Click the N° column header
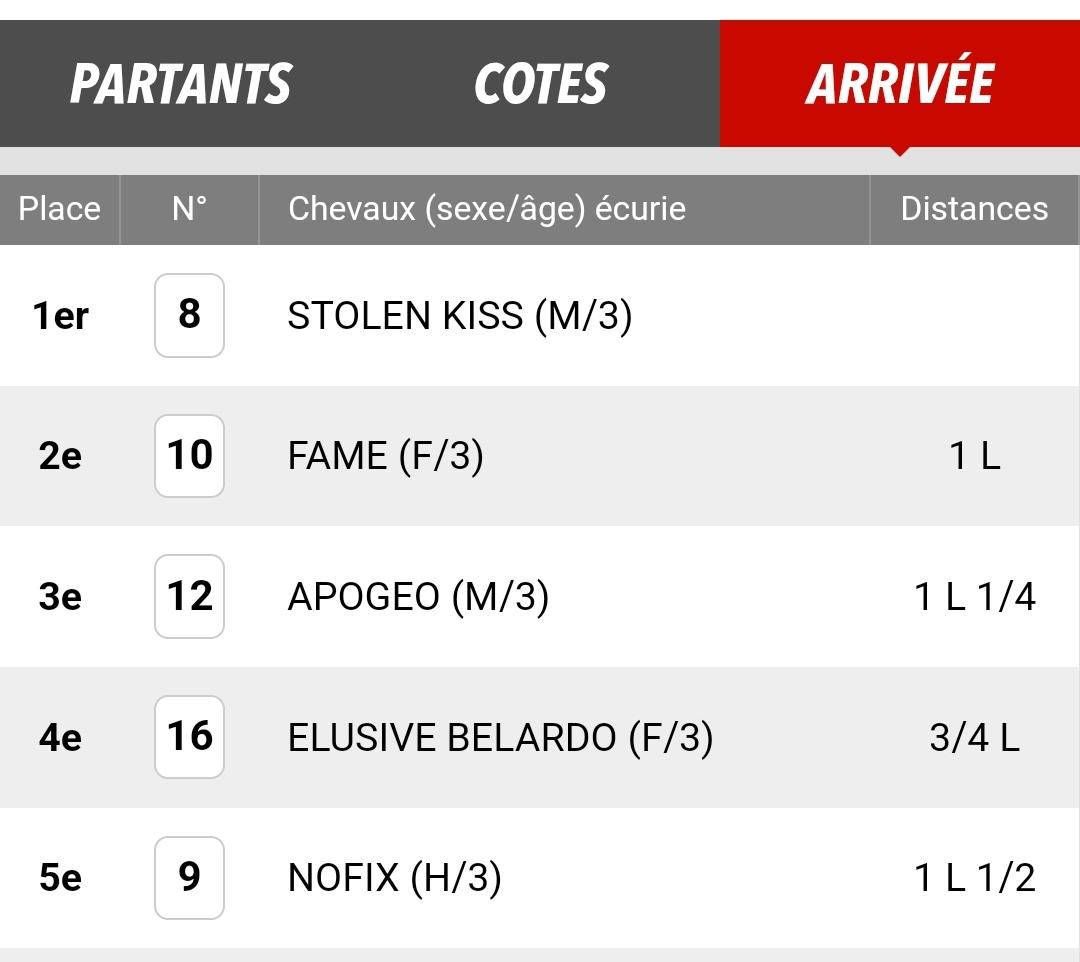1080x962 pixels. point(189,209)
